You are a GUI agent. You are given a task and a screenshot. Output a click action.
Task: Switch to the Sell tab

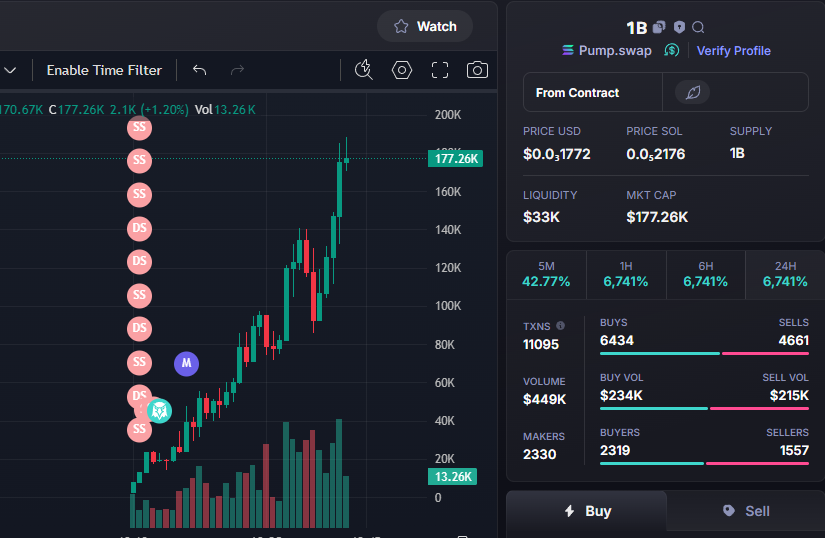coord(746,511)
